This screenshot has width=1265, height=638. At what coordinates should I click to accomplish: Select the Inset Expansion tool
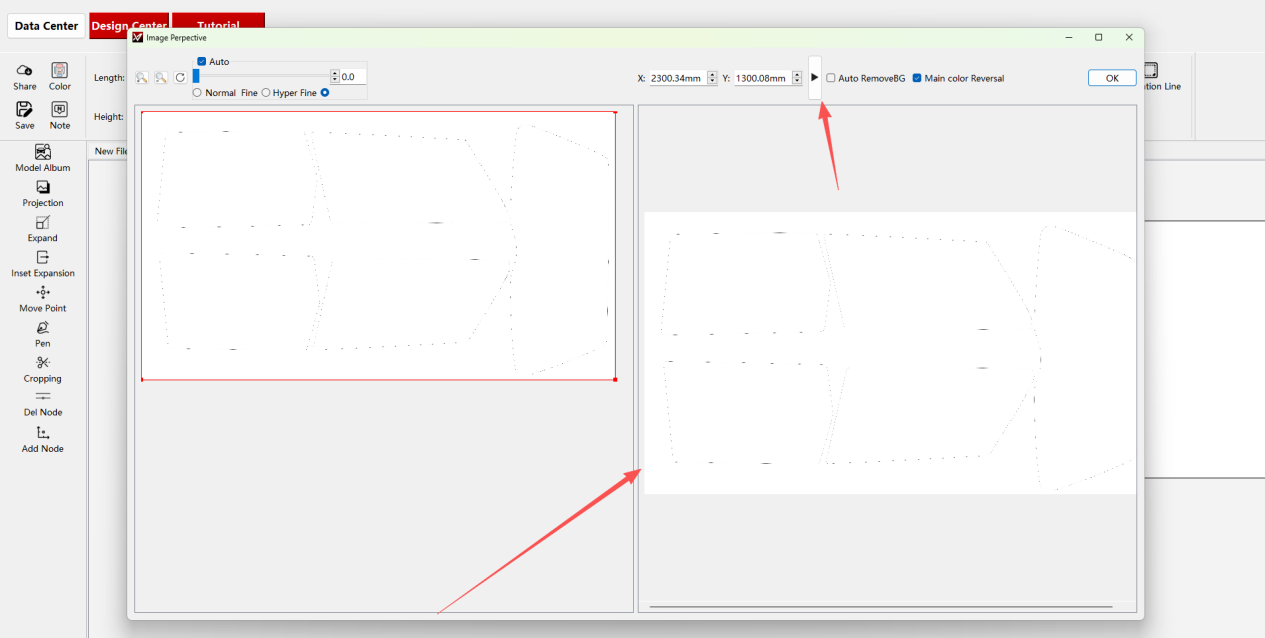coord(42,264)
